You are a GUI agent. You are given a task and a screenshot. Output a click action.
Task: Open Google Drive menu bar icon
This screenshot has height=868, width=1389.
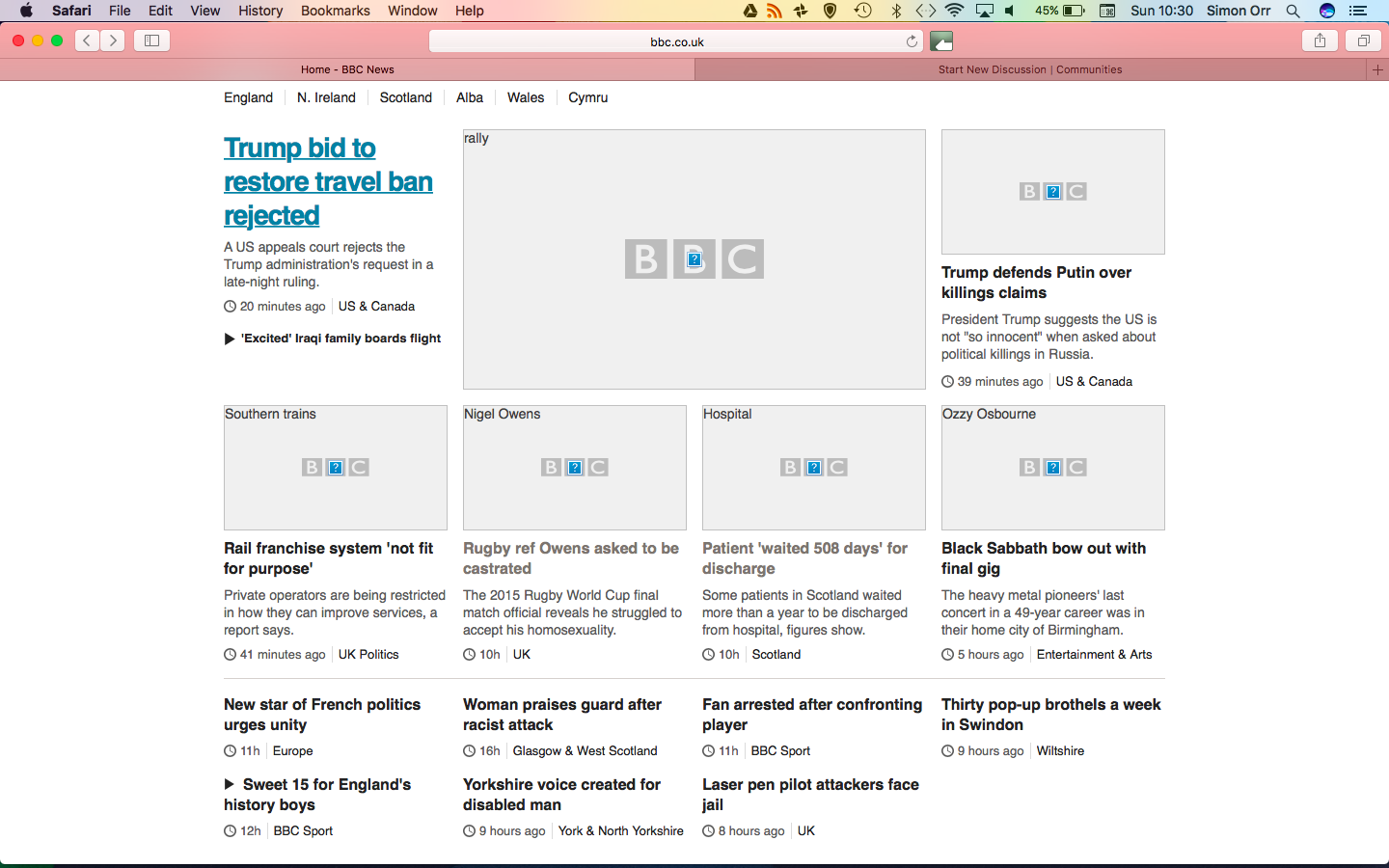pyautogui.click(x=749, y=11)
